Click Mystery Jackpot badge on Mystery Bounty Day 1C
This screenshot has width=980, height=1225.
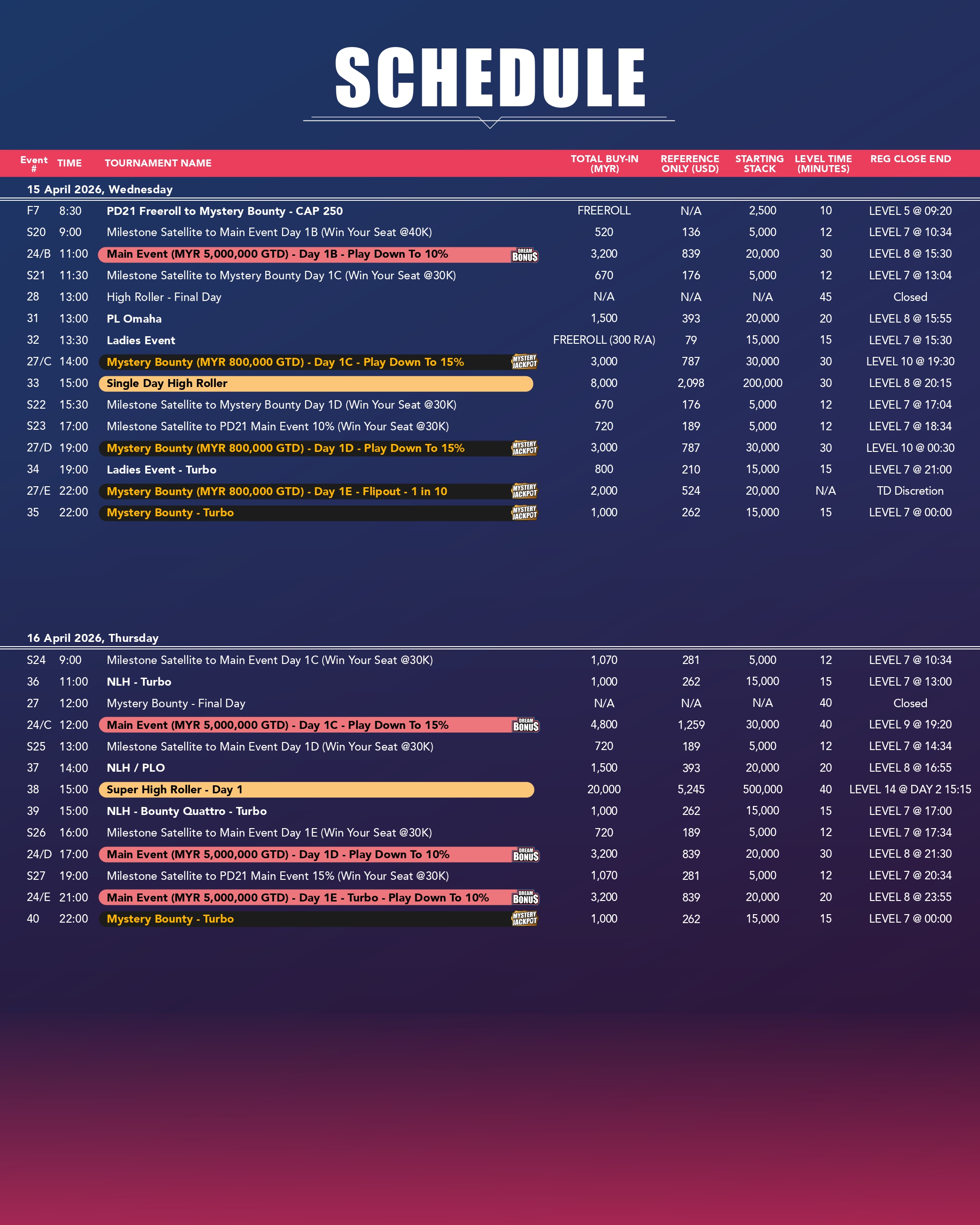524,362
